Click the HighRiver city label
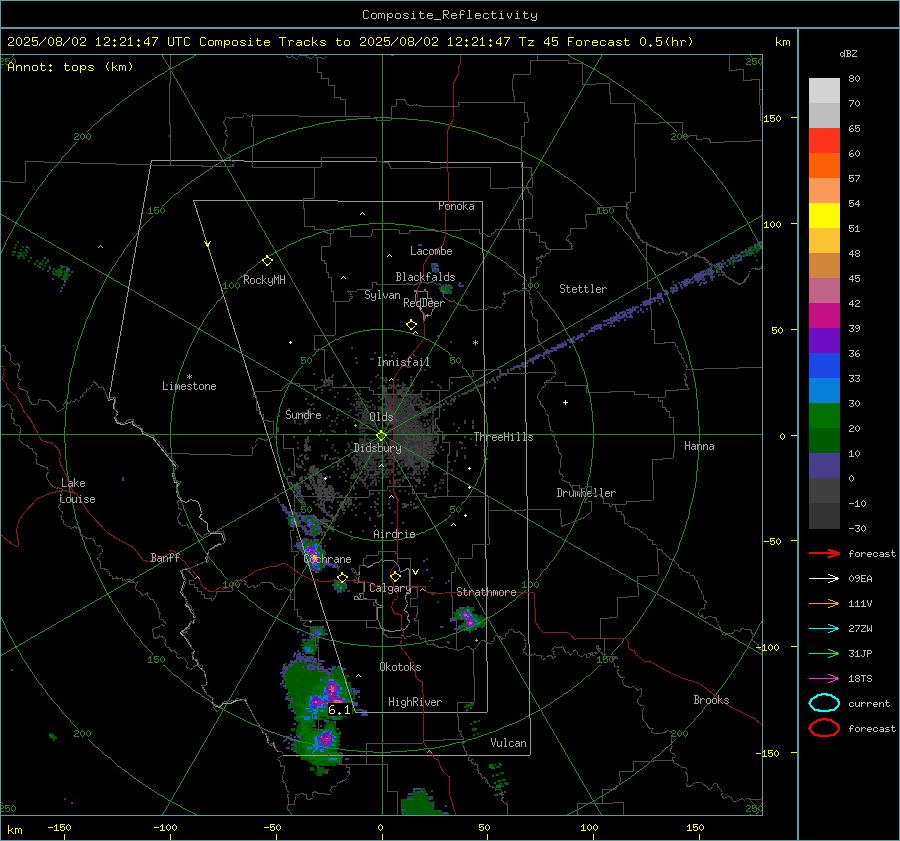 tap(415, 702)
